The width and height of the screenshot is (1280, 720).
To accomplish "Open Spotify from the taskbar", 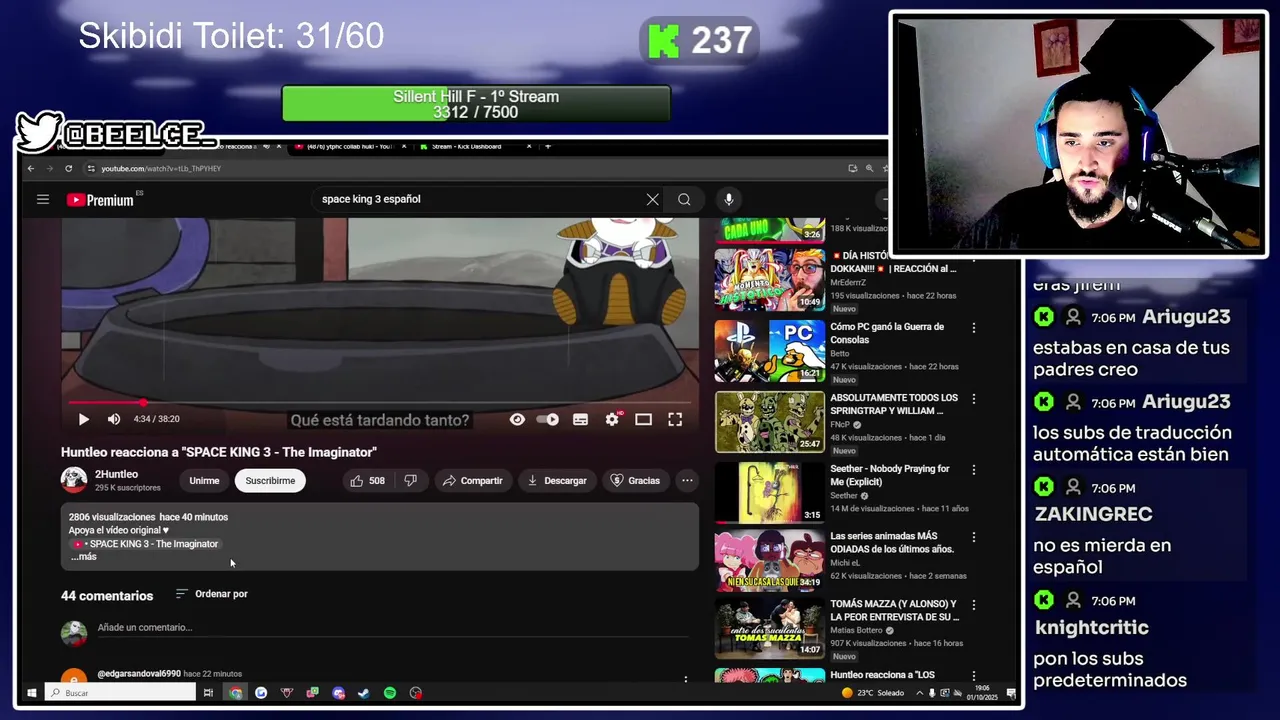I will (x=390, y=693).
